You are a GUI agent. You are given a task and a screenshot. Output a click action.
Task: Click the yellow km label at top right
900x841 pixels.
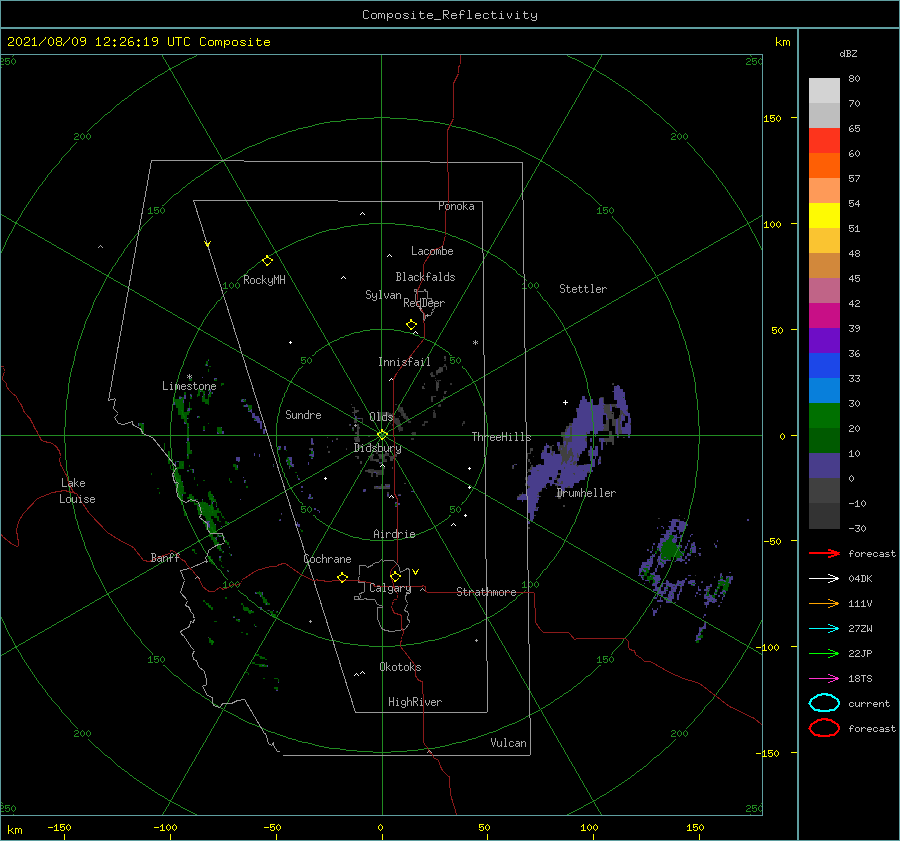coord(782,42)
